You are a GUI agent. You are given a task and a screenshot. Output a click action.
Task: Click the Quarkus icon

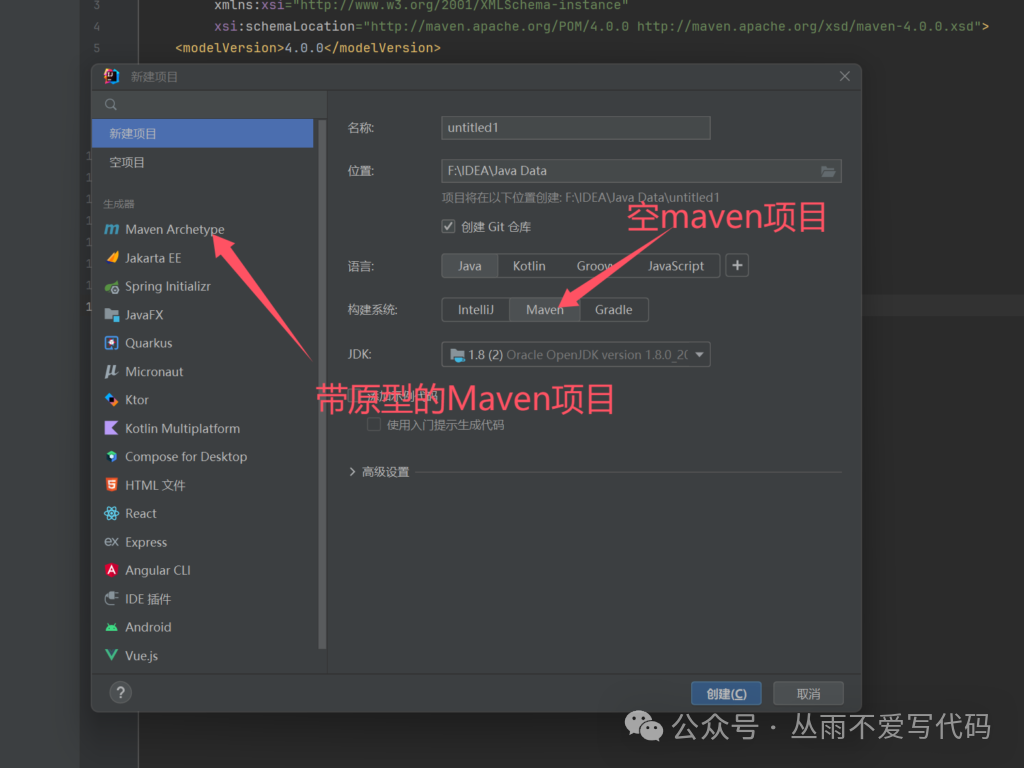pos(112,343)
